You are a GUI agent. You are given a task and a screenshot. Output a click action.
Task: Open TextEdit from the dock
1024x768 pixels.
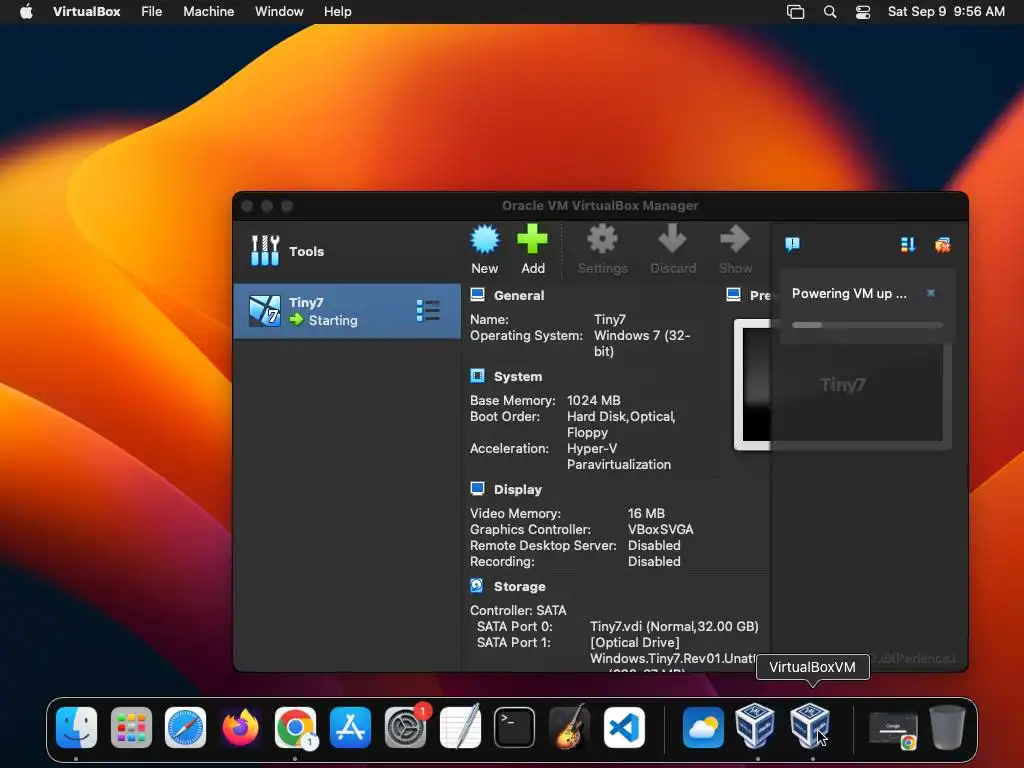[460, 727]
